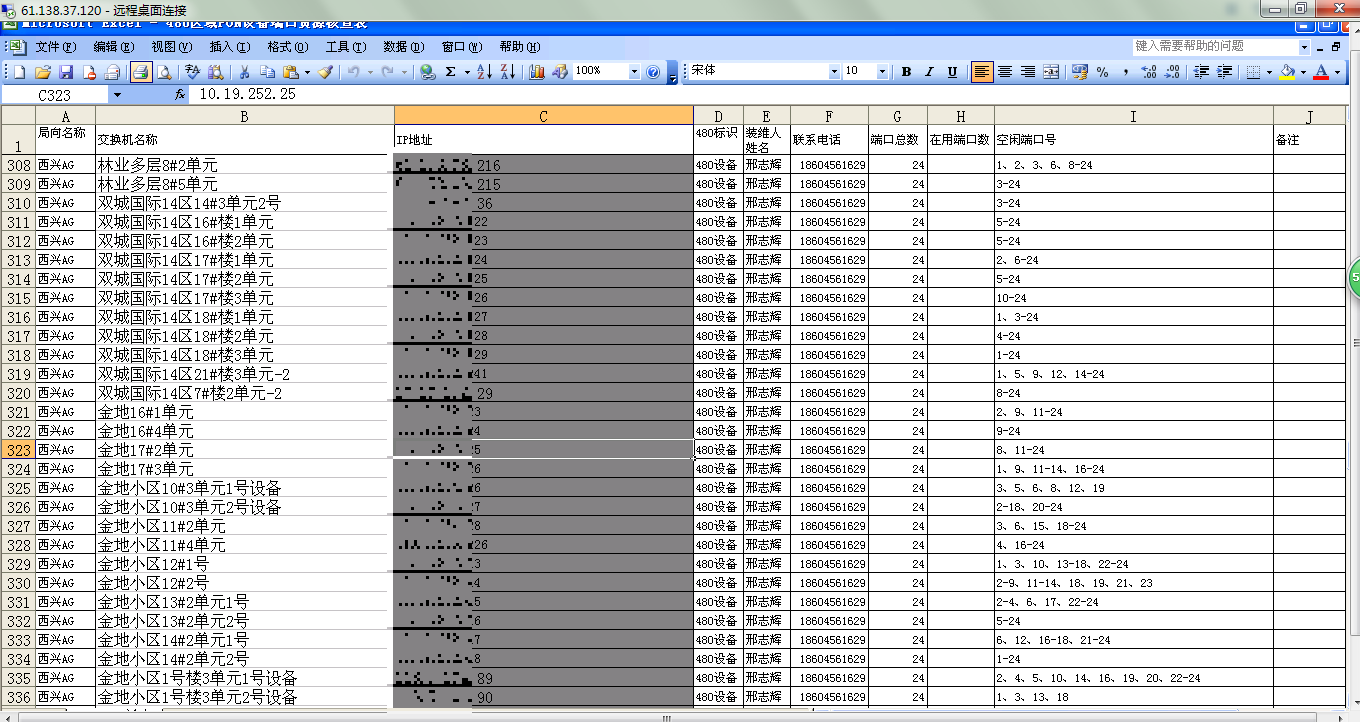Viewport: 1360px width, 722px height.
Task: Click Increase Indent icon
Action: pos(1223,72)
